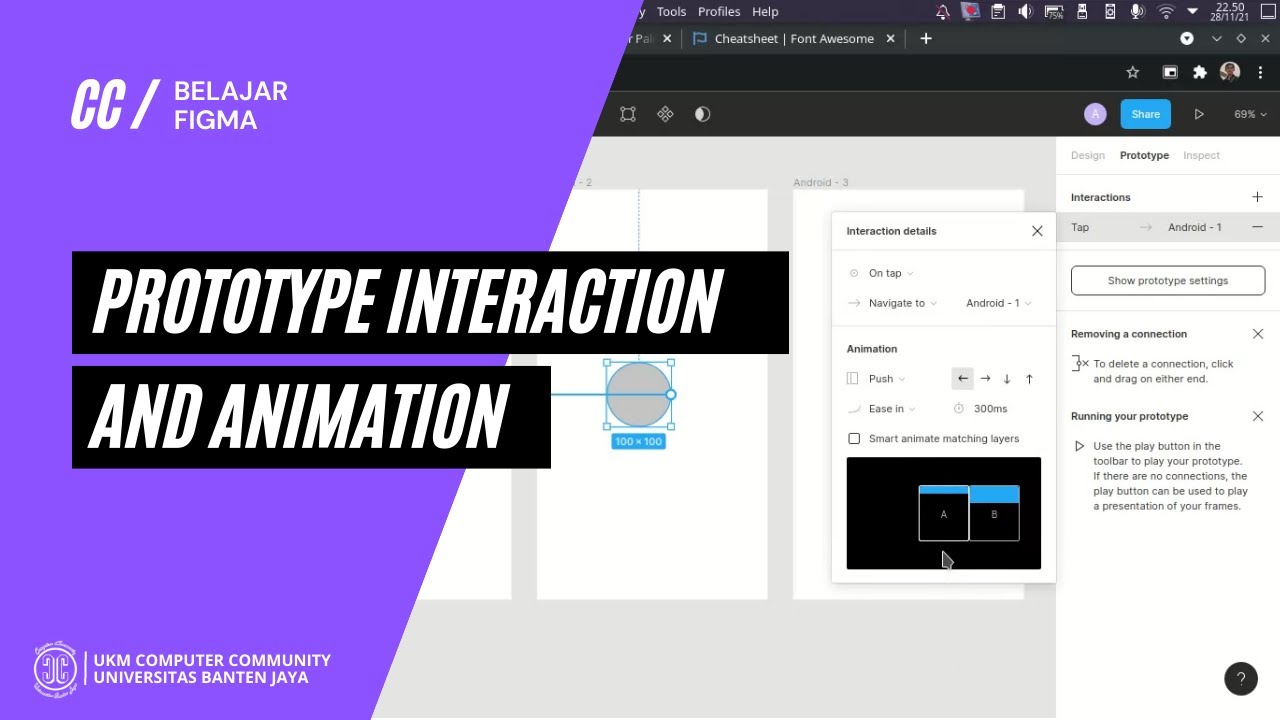Bookmark this page with star icon
Viewport: 1280px width, 720px height.
(1133, 72)
